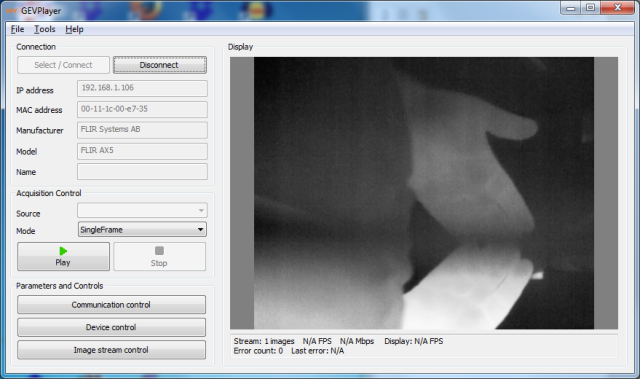Click the IP address field
640x379 pixels.
coord(142,88)
